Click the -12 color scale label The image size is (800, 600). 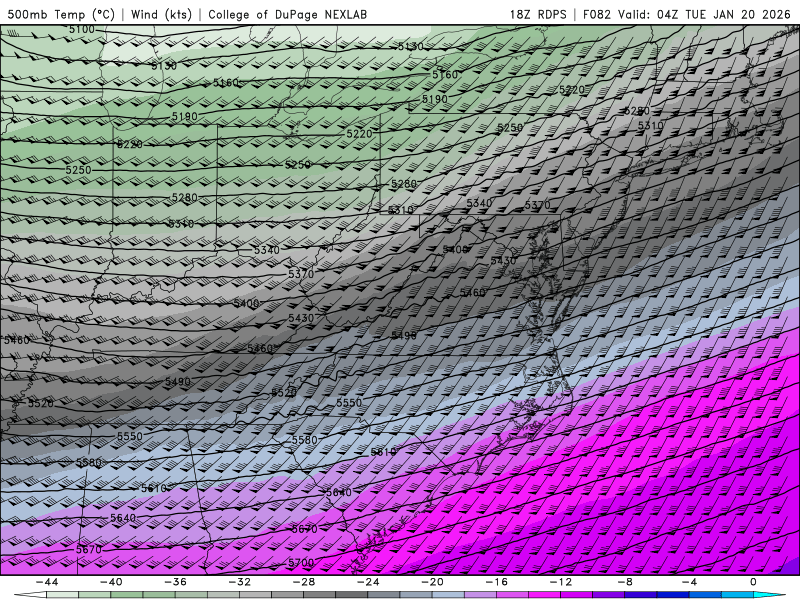[561, 582]
